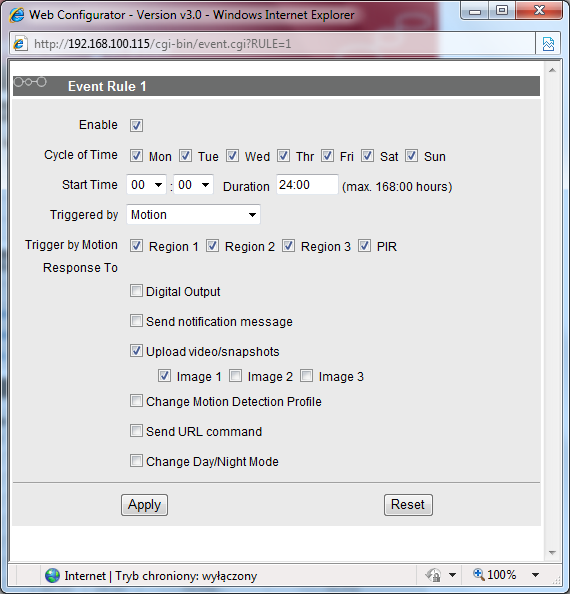The height and width of the screenshot is (594, 570).
Task: Click the scrollbar up arrow
Action: [552, 70]
